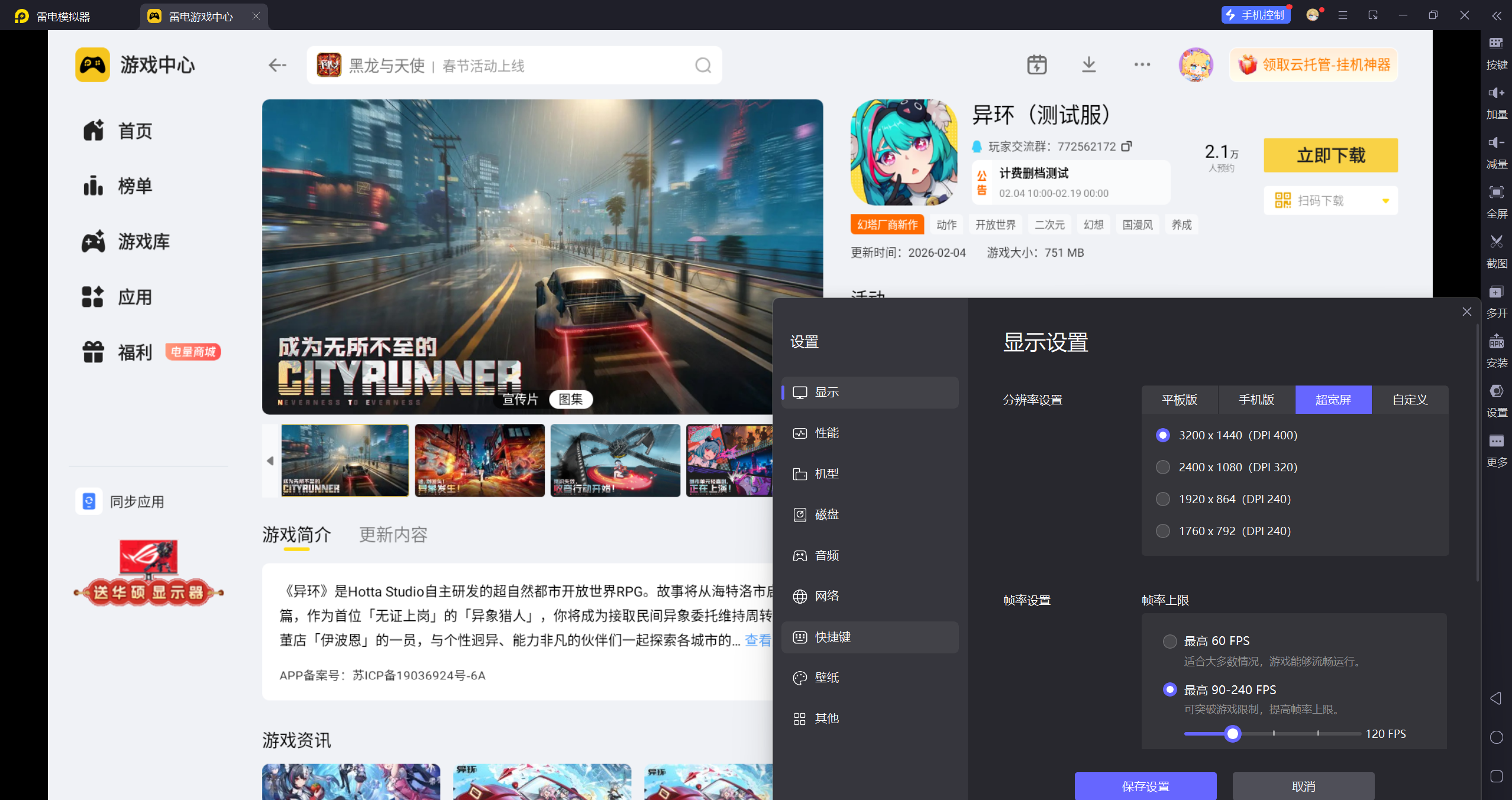Open the keyboard mapping (按键) icon

[1496, 43]
